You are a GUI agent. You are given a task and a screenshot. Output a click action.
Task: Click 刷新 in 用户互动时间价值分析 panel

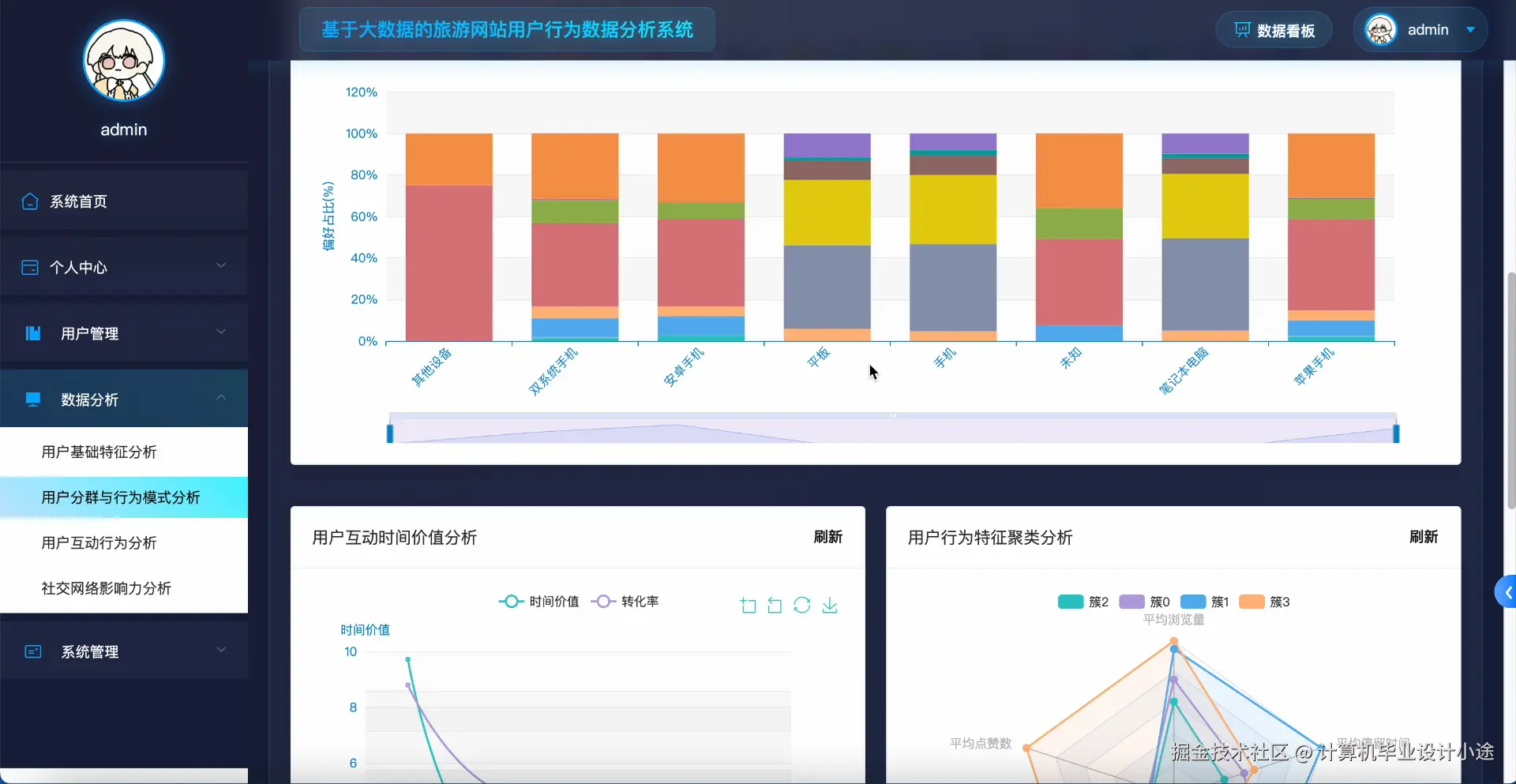tap(827, 537)
